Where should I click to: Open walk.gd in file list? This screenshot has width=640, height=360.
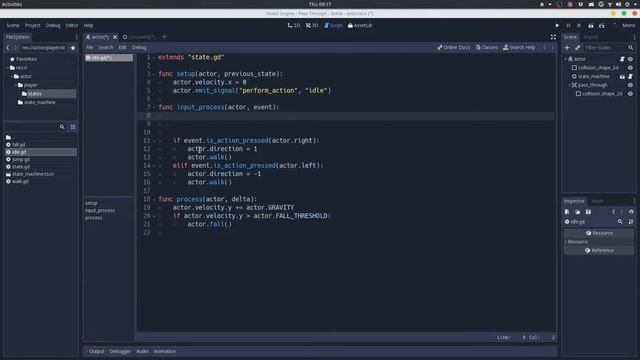(x=20, y=181)
